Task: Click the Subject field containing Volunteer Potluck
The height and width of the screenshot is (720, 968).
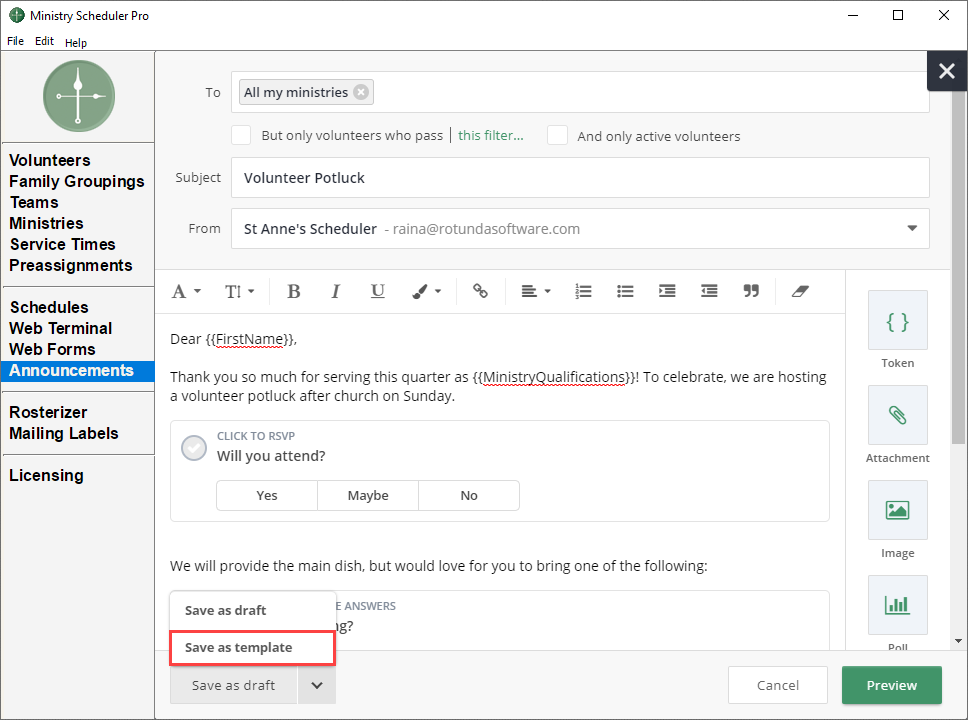Action: 580,177
